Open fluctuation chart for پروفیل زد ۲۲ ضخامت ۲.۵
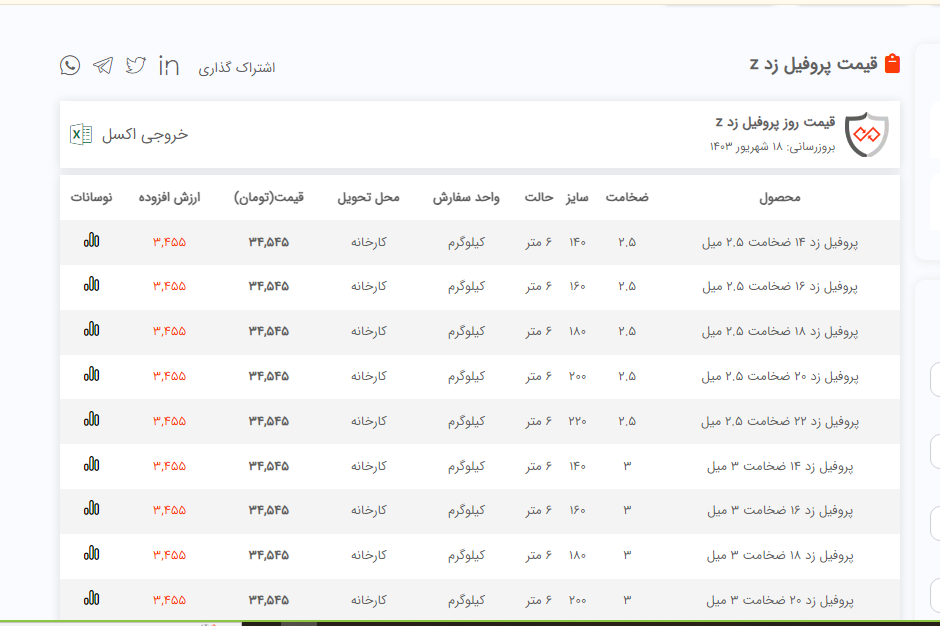 91,420
